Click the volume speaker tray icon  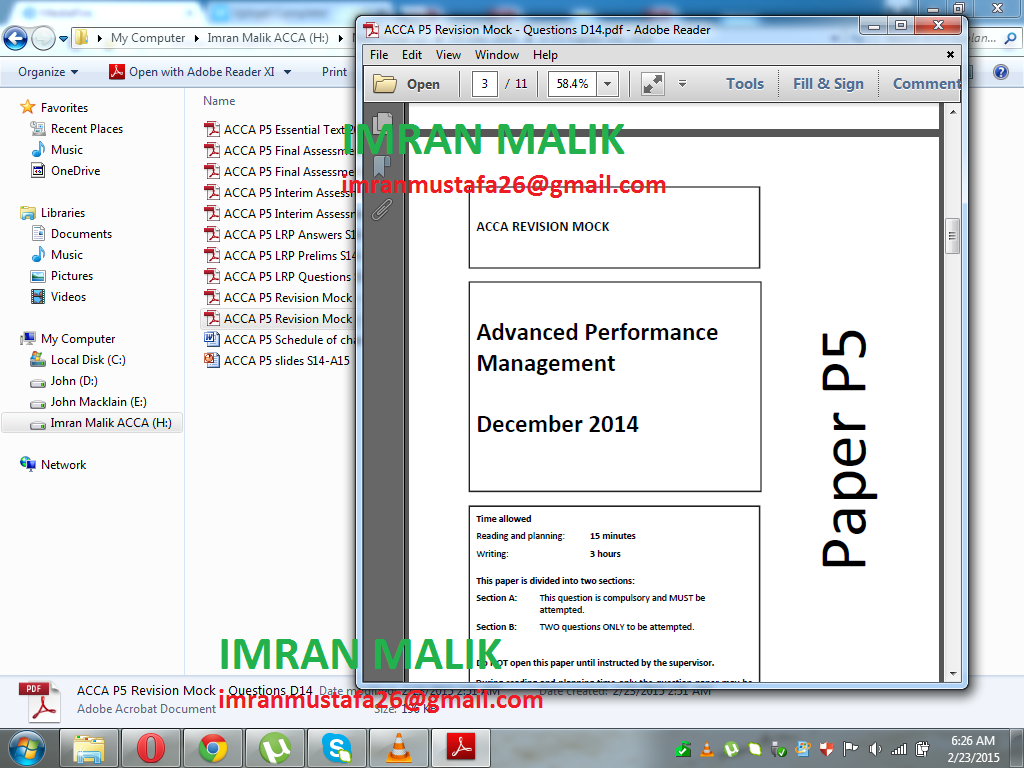(875, 749)
